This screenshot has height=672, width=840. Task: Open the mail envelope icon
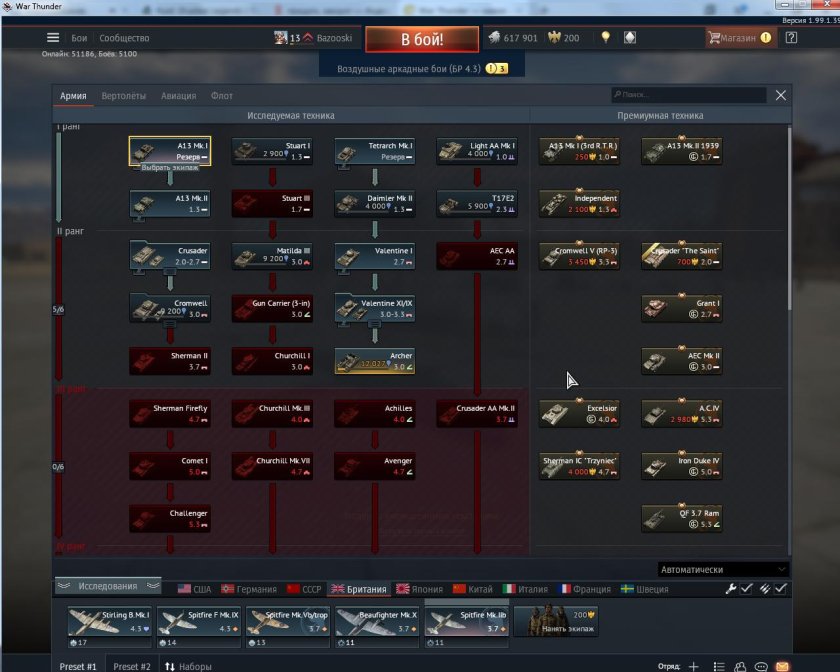[x=782, y=666]
